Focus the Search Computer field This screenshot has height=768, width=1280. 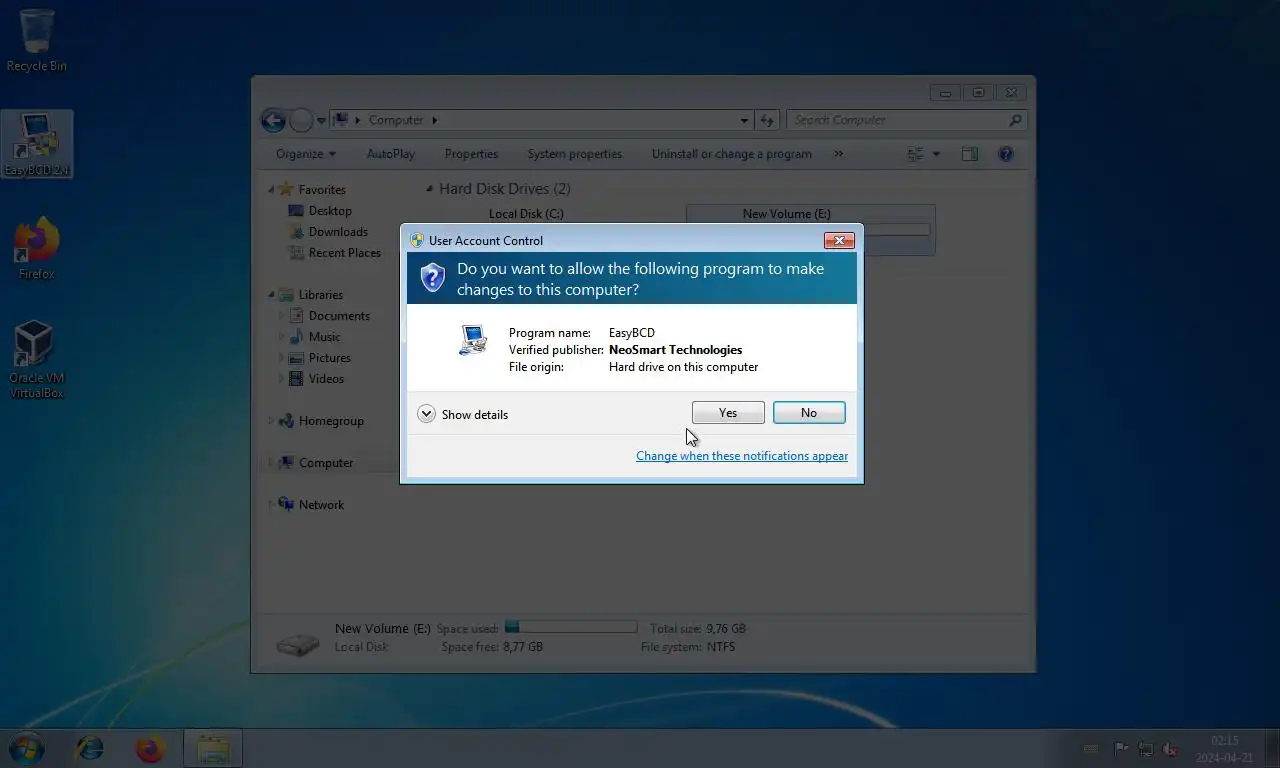click(906, 120)
